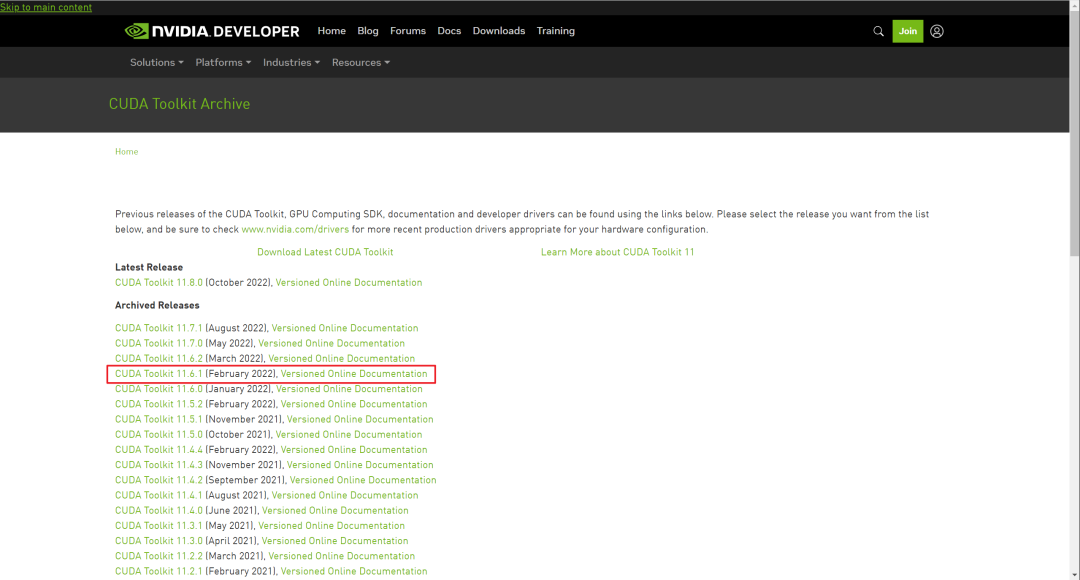Viewport: 1080px width, 580px height.
Task: Click the Home breadcrumb link
Action: point(127,152)
